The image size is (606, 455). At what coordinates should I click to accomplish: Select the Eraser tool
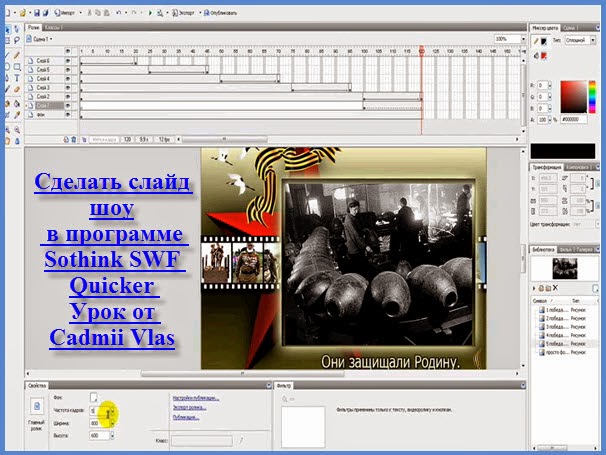17,89
